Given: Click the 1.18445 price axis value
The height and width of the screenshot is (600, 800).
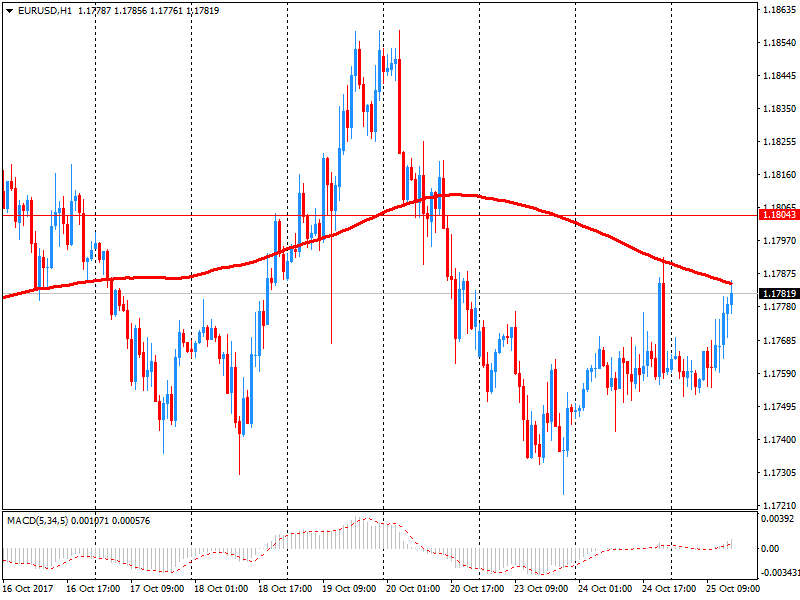Looking at the screenshot, I should click(x=780, y=76).
